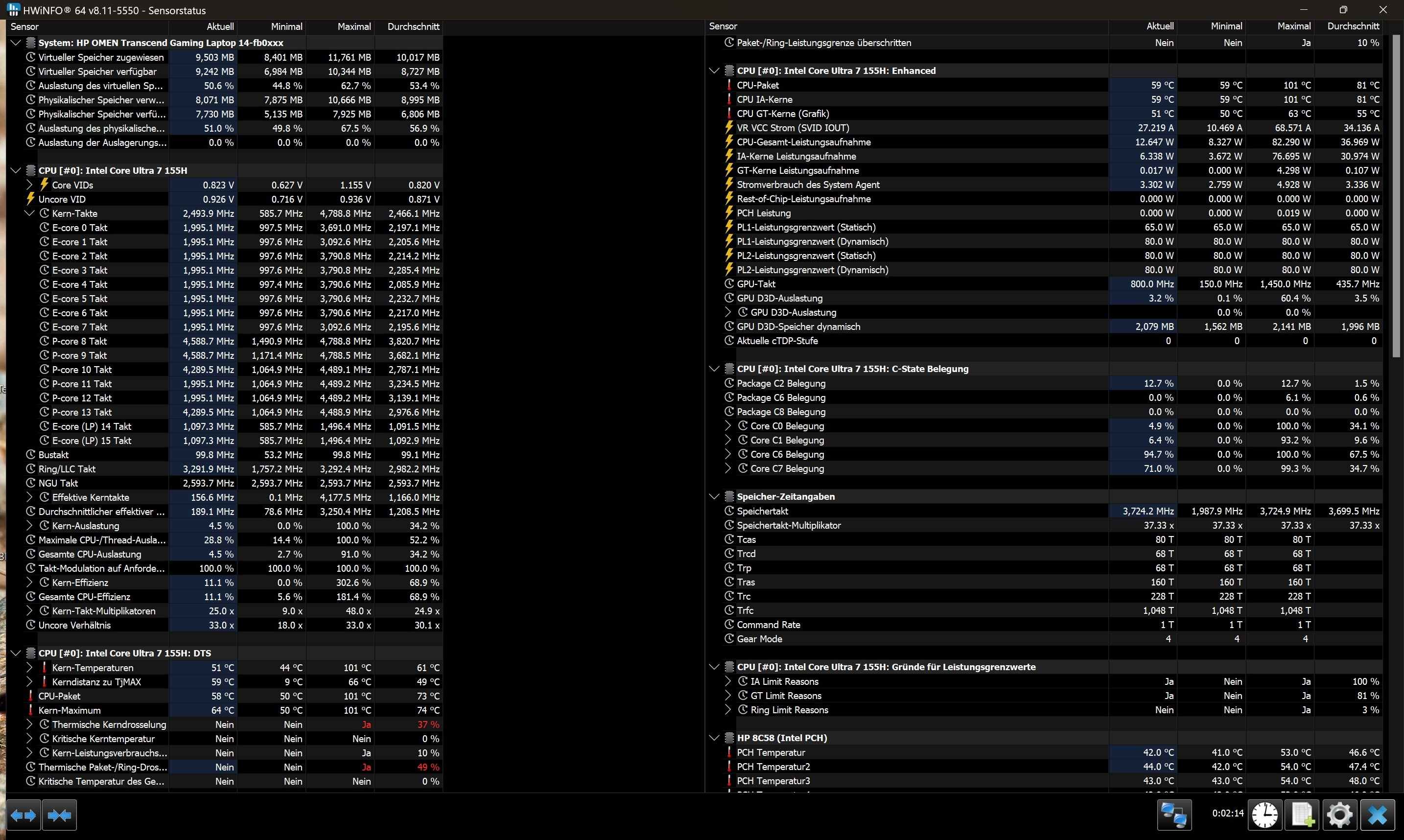The image size is (1404, 840).
Task: Click chip icon of Speicher-Zeitangaben group
Action: click(x=729, y=496)
